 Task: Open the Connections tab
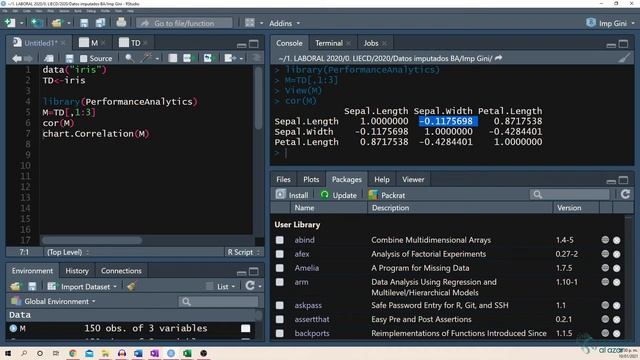coord(121,271)
